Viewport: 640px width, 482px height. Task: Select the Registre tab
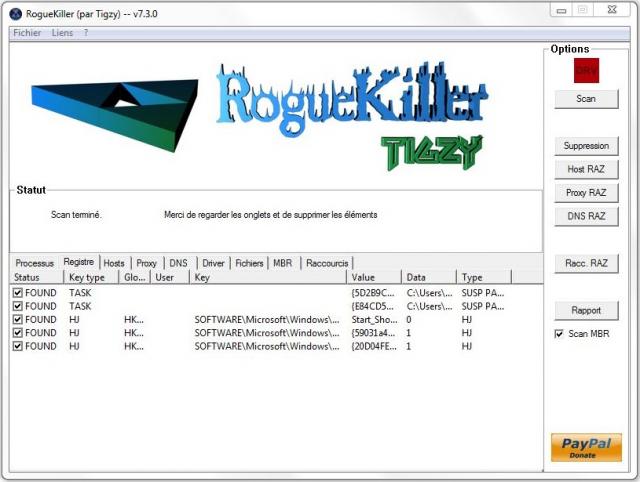[79, 262]
